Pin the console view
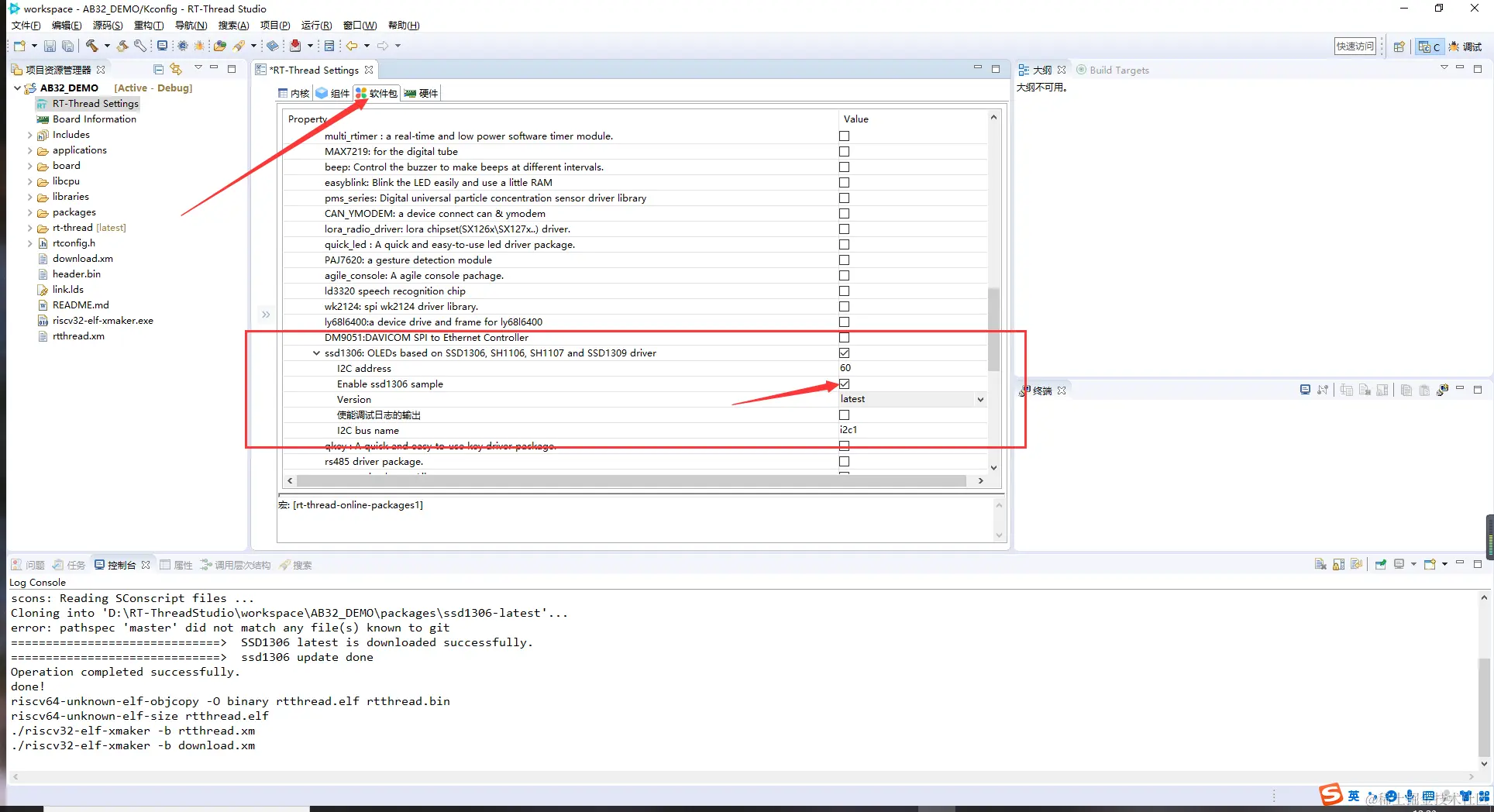 coord(1380,564)
